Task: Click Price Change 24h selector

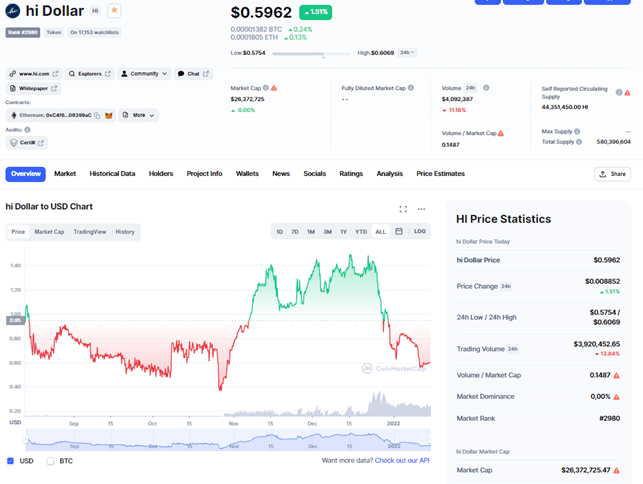Action: pyautogui.click(x=506, y=286)
